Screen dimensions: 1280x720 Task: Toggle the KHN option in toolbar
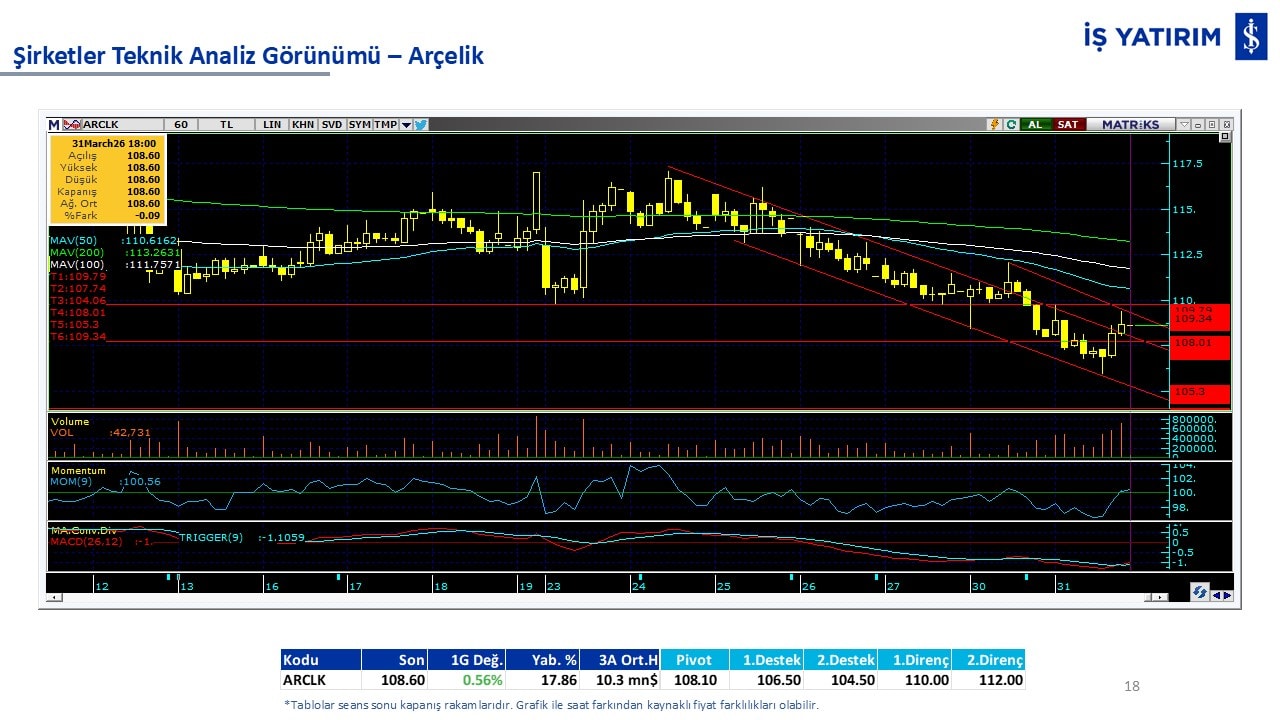pyautogui.click(x=302, y=125)
